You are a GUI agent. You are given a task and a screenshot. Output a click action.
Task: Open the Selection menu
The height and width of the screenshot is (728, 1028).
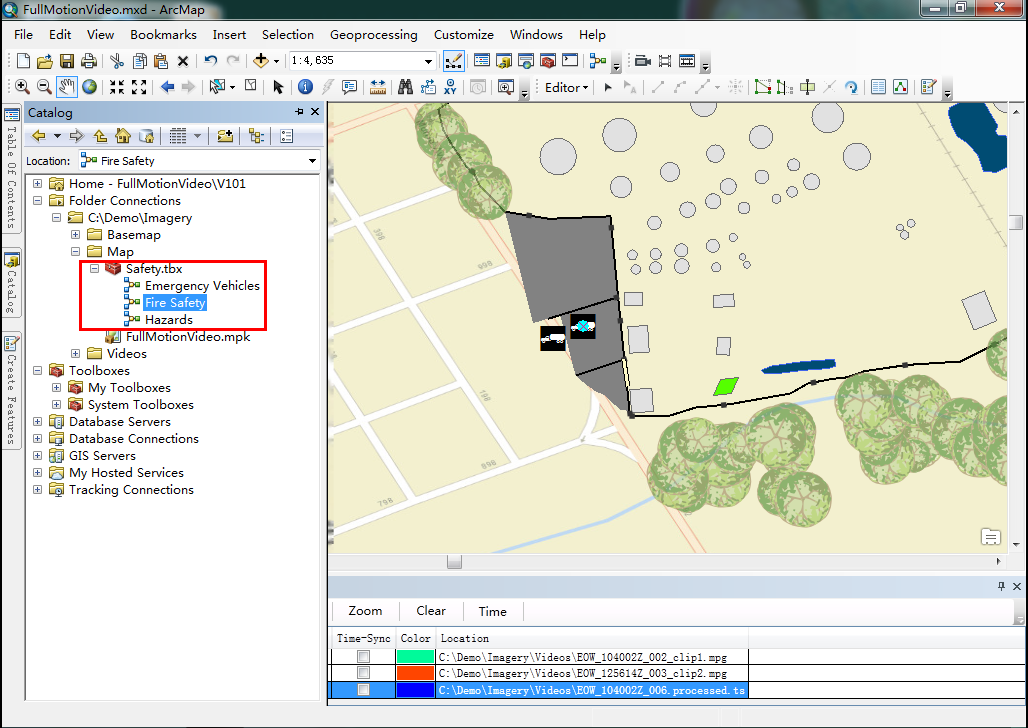click(288, 35)
